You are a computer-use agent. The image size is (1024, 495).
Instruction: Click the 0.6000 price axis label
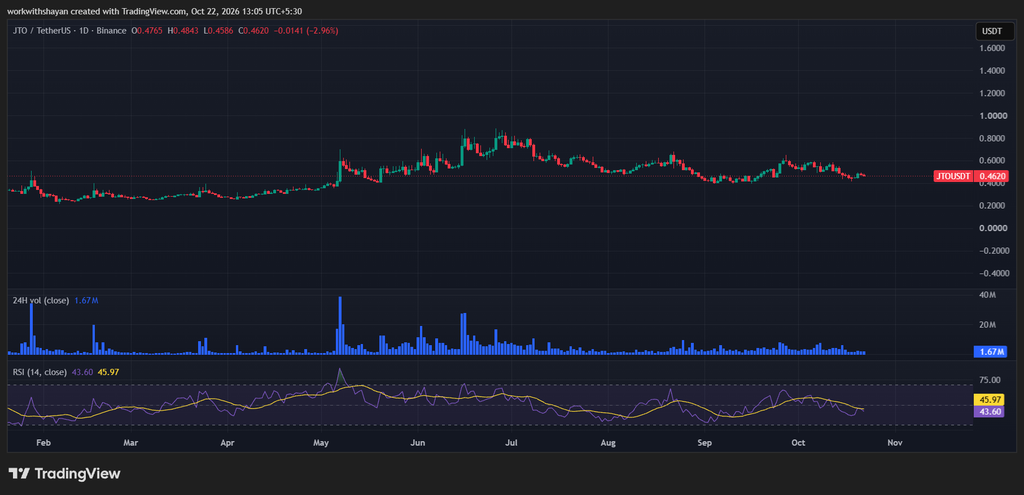991,161
